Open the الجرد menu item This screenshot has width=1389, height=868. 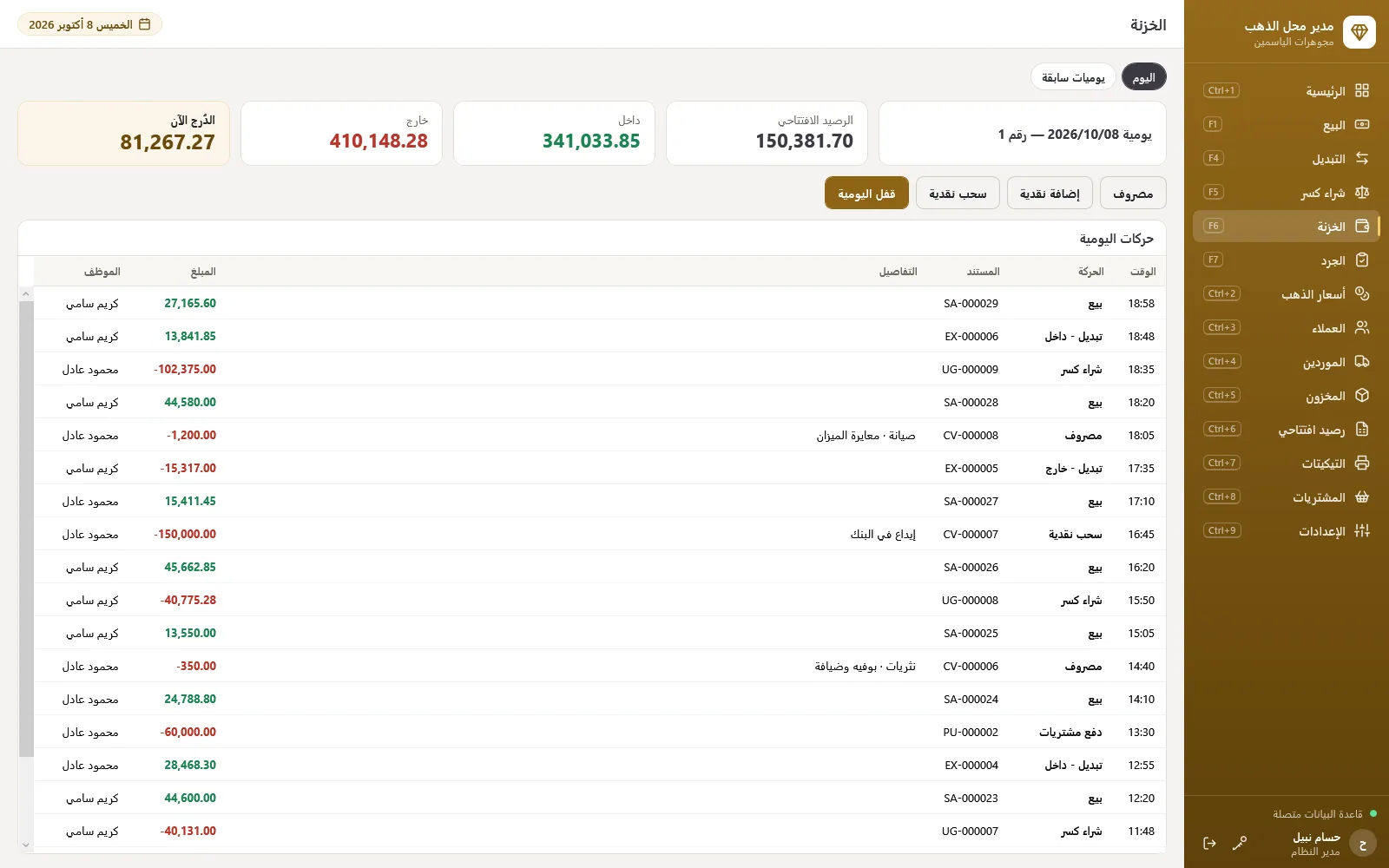[x=1286, y=260]
